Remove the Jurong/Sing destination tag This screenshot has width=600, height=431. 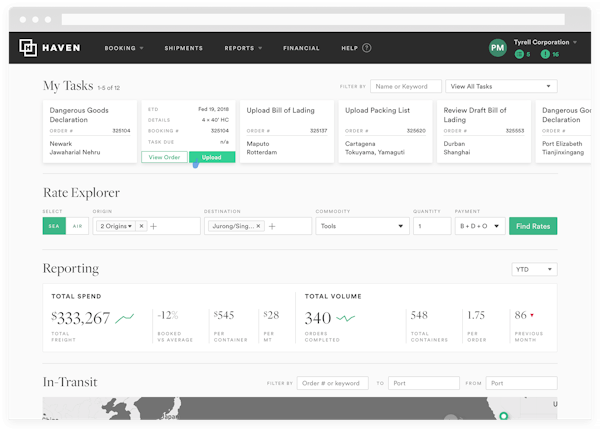tap(259, 227)
